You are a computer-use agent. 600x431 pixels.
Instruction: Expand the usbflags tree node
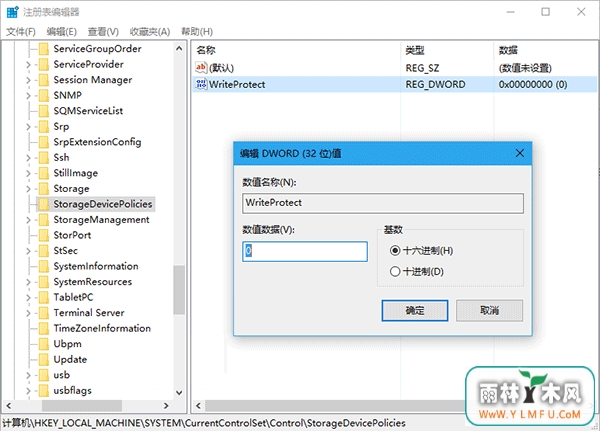click(x=28, y=391)
